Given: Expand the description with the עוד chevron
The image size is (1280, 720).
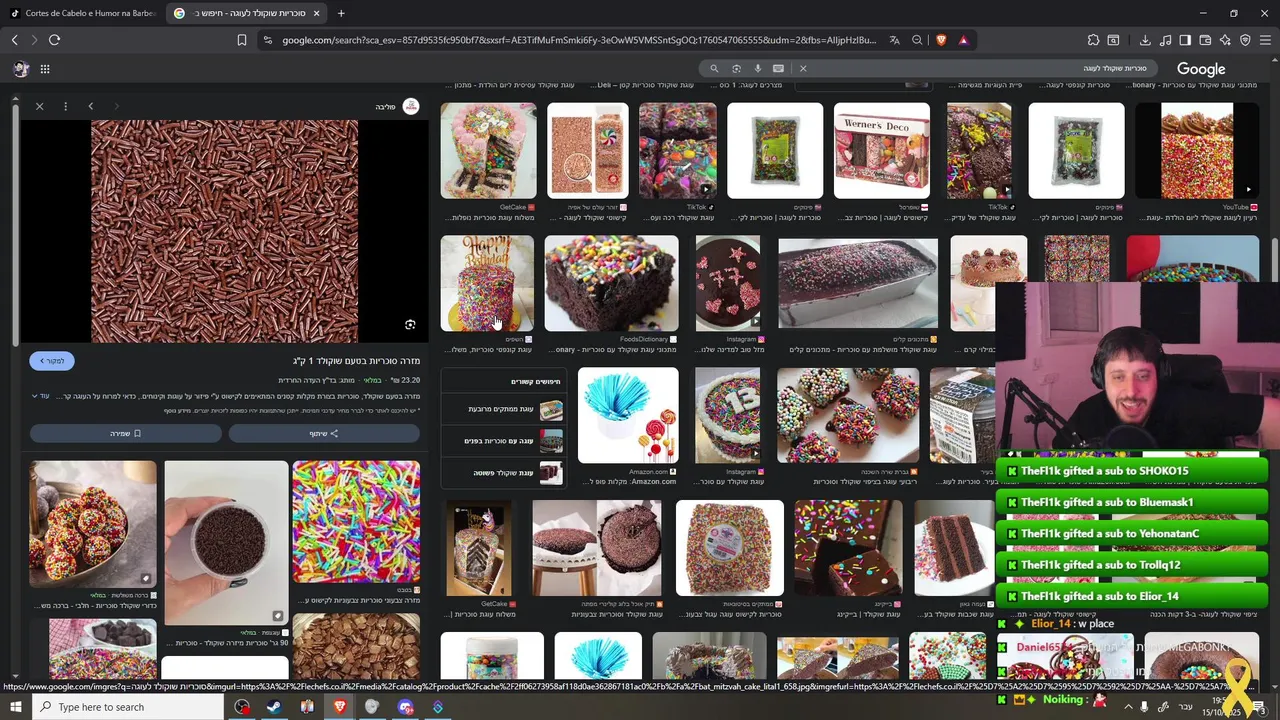Looking at the screenshot, I should pos(40,396).
